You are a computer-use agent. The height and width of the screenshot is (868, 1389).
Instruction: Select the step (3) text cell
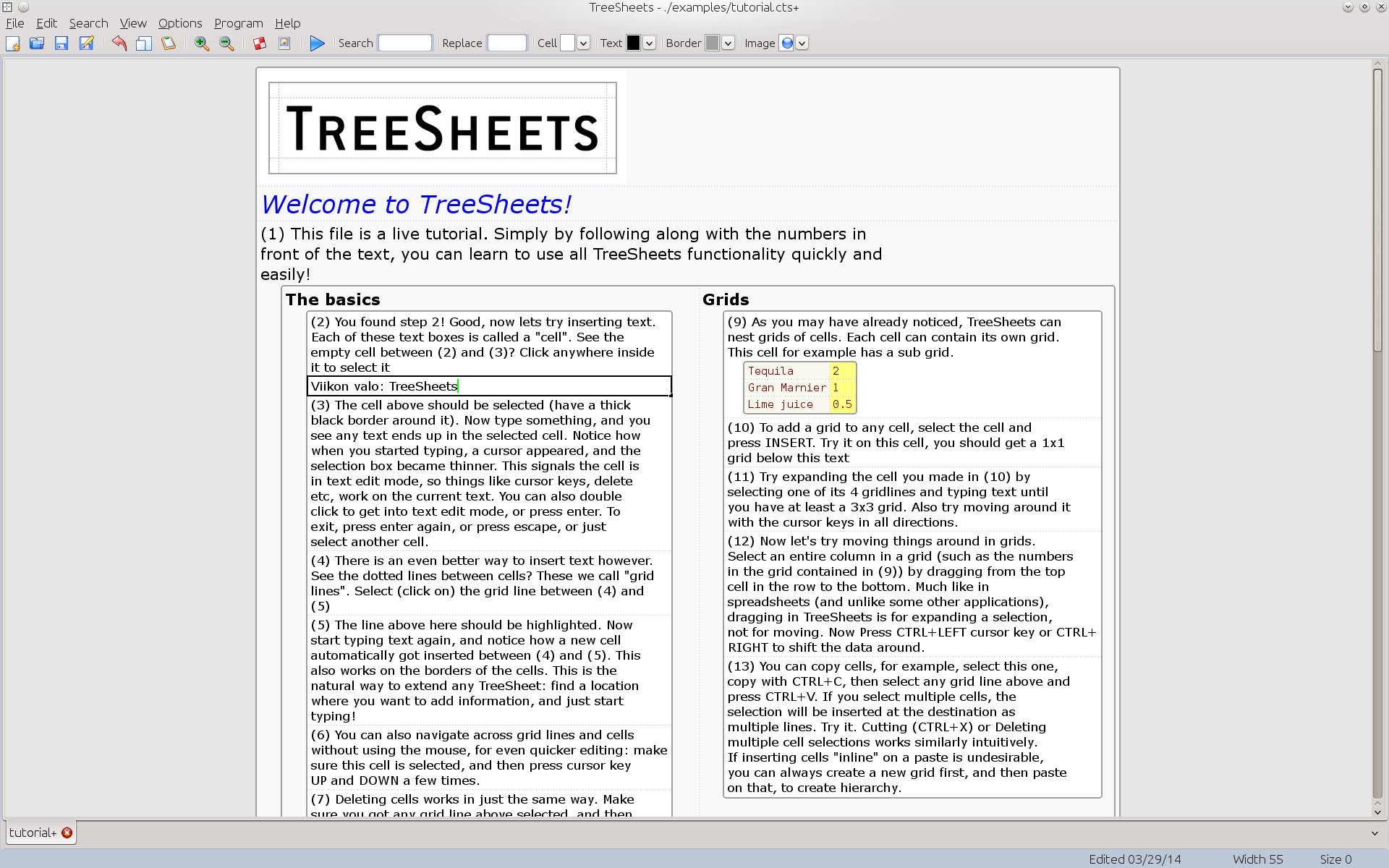489,473
